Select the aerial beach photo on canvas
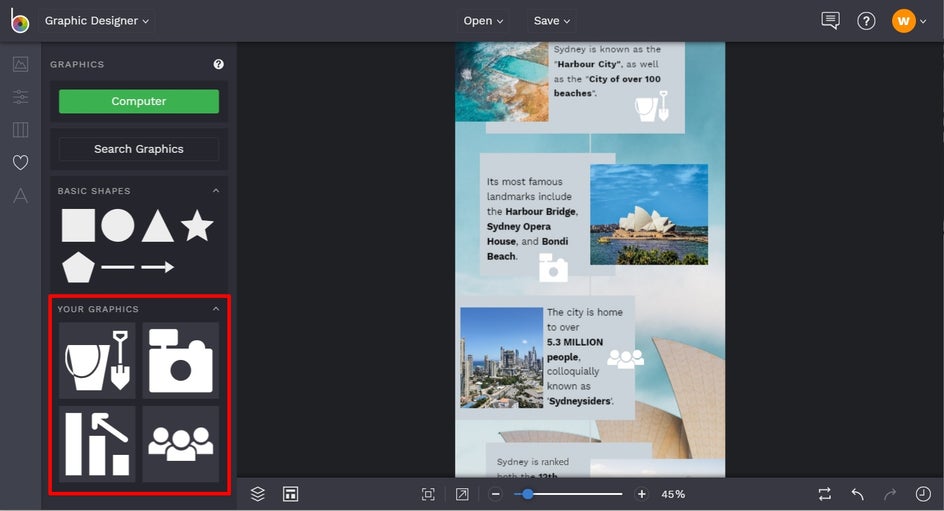Screen dimensions: 944x511 (502, 82)
